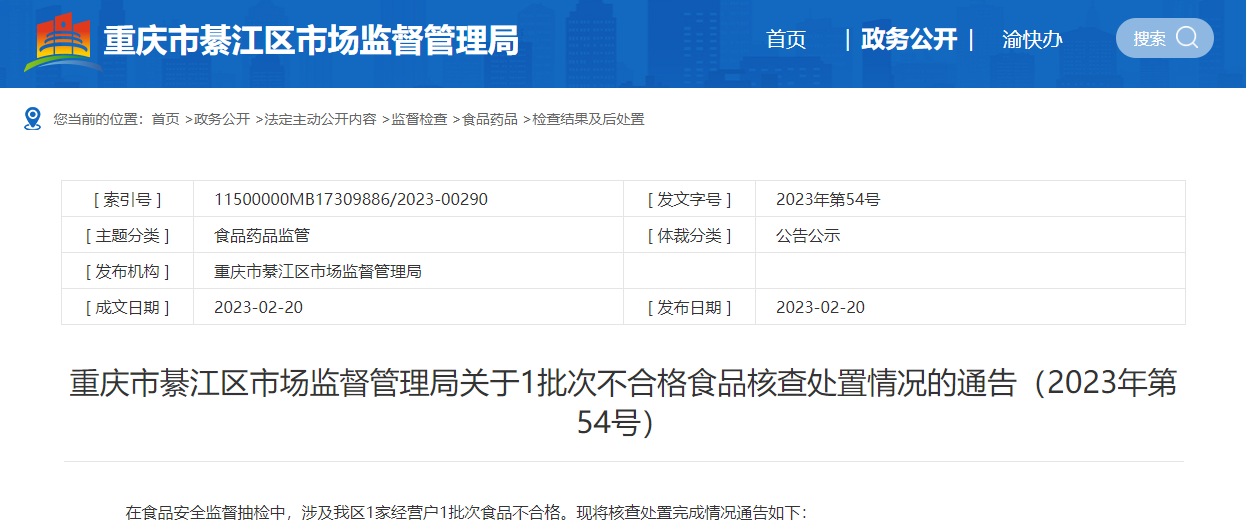Click the 重庆市綦江区市场监督管理局 site title
This screenshot has width=1246, height=526.
(311, 42)
